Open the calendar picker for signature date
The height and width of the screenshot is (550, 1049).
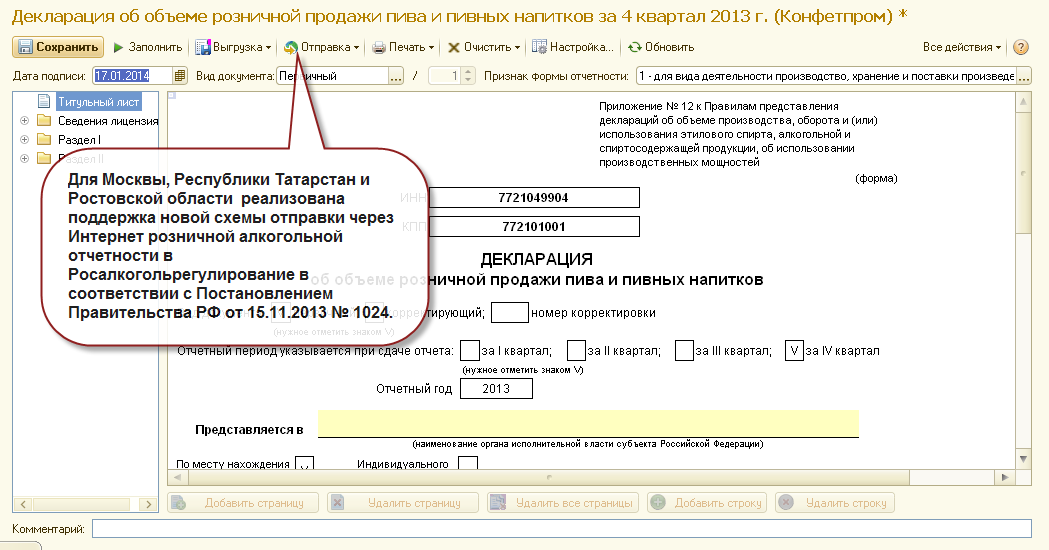180,76
